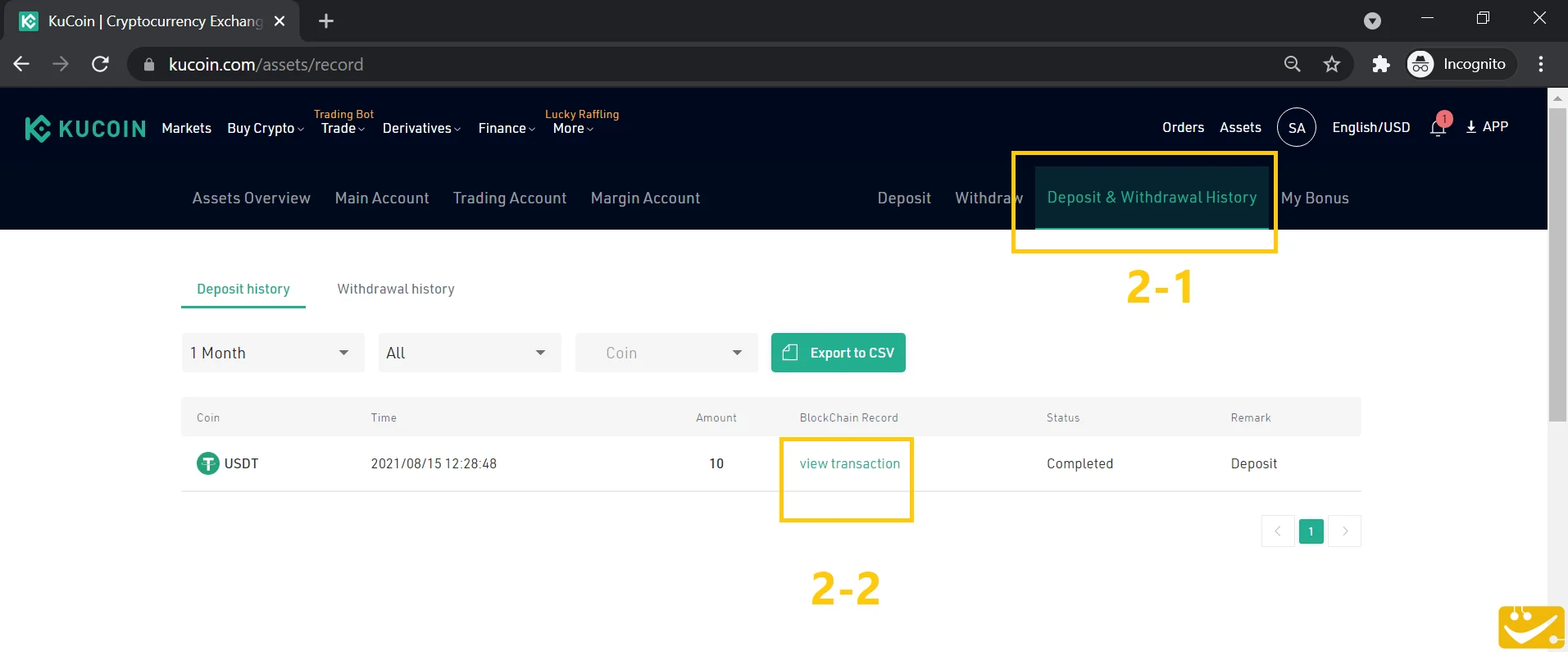The image size is (1568, 652).
Task: Open Chrome three-dot menu
Action: click(x=1541, y=64)
